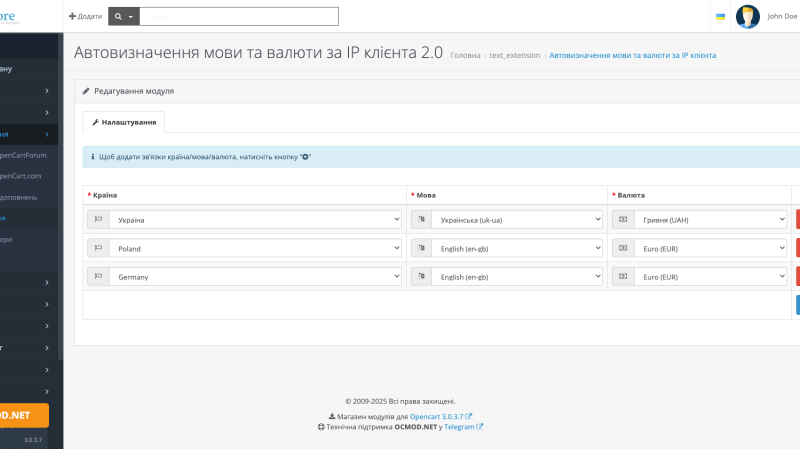This screenshot has width=800, height=450.
Task: Go to Головна breadcrumb
Action: [465, 55]
